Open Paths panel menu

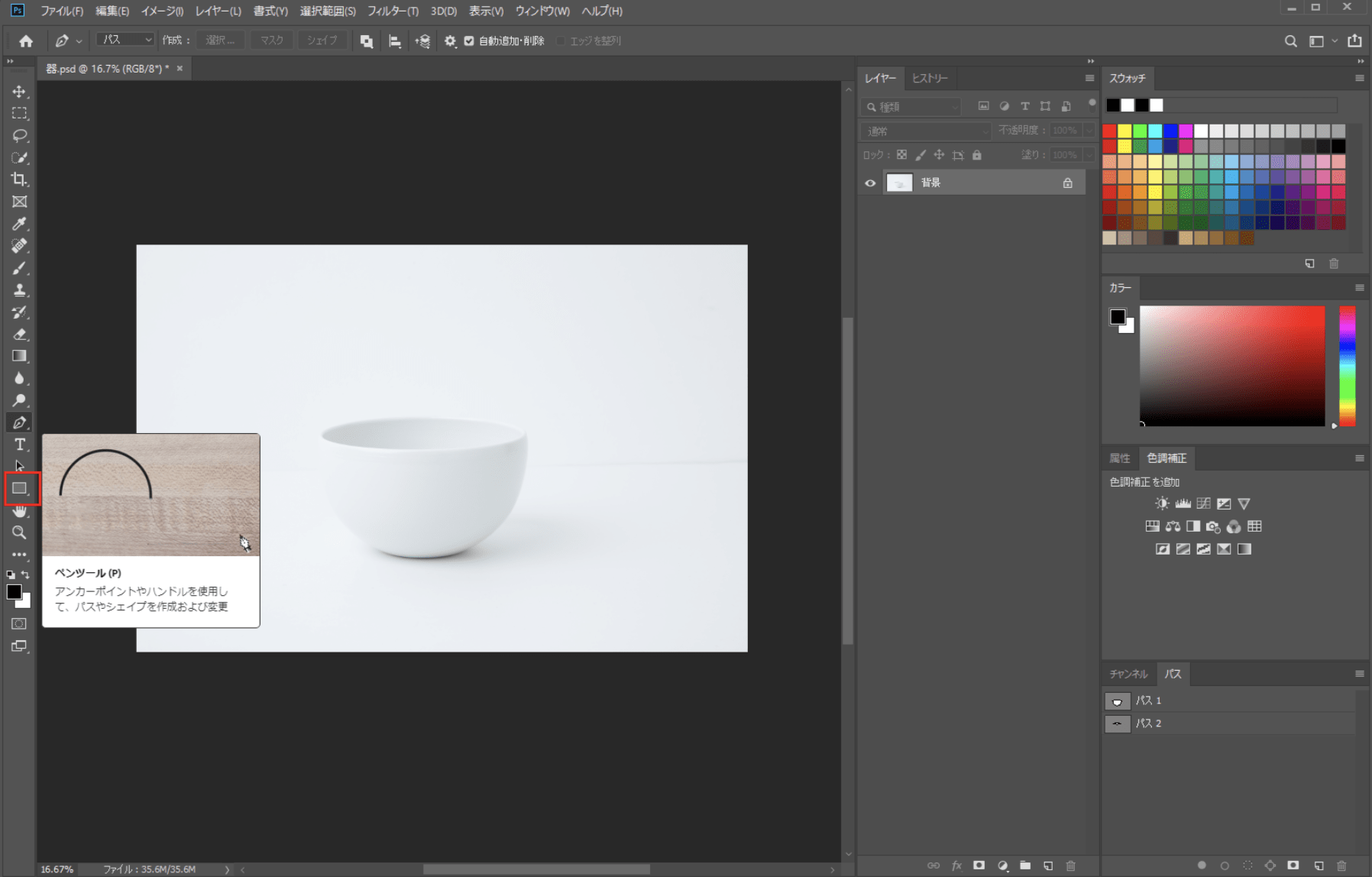pos(1359,674)
